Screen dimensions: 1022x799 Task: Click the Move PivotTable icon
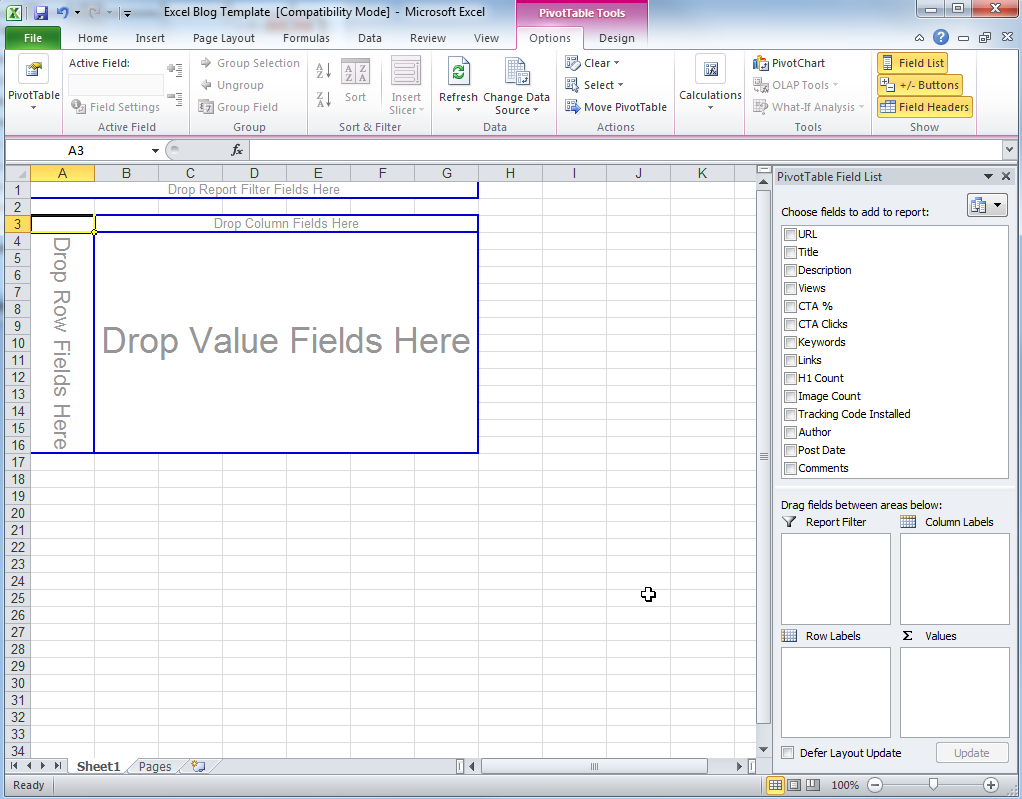[x=572, y=106]
